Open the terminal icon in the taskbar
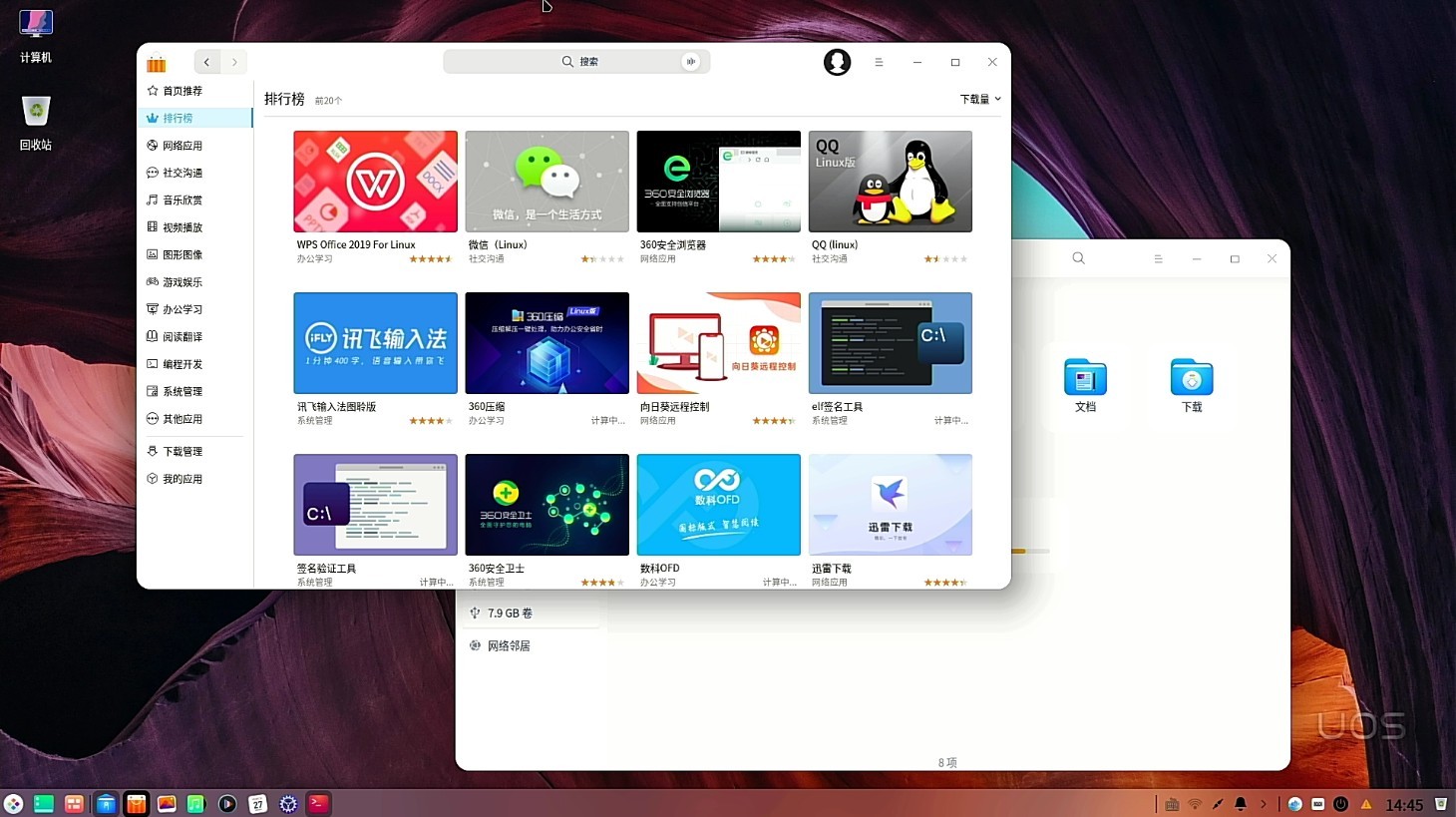This screenshot has height=817, width=1456. click(x=318, y=804)
